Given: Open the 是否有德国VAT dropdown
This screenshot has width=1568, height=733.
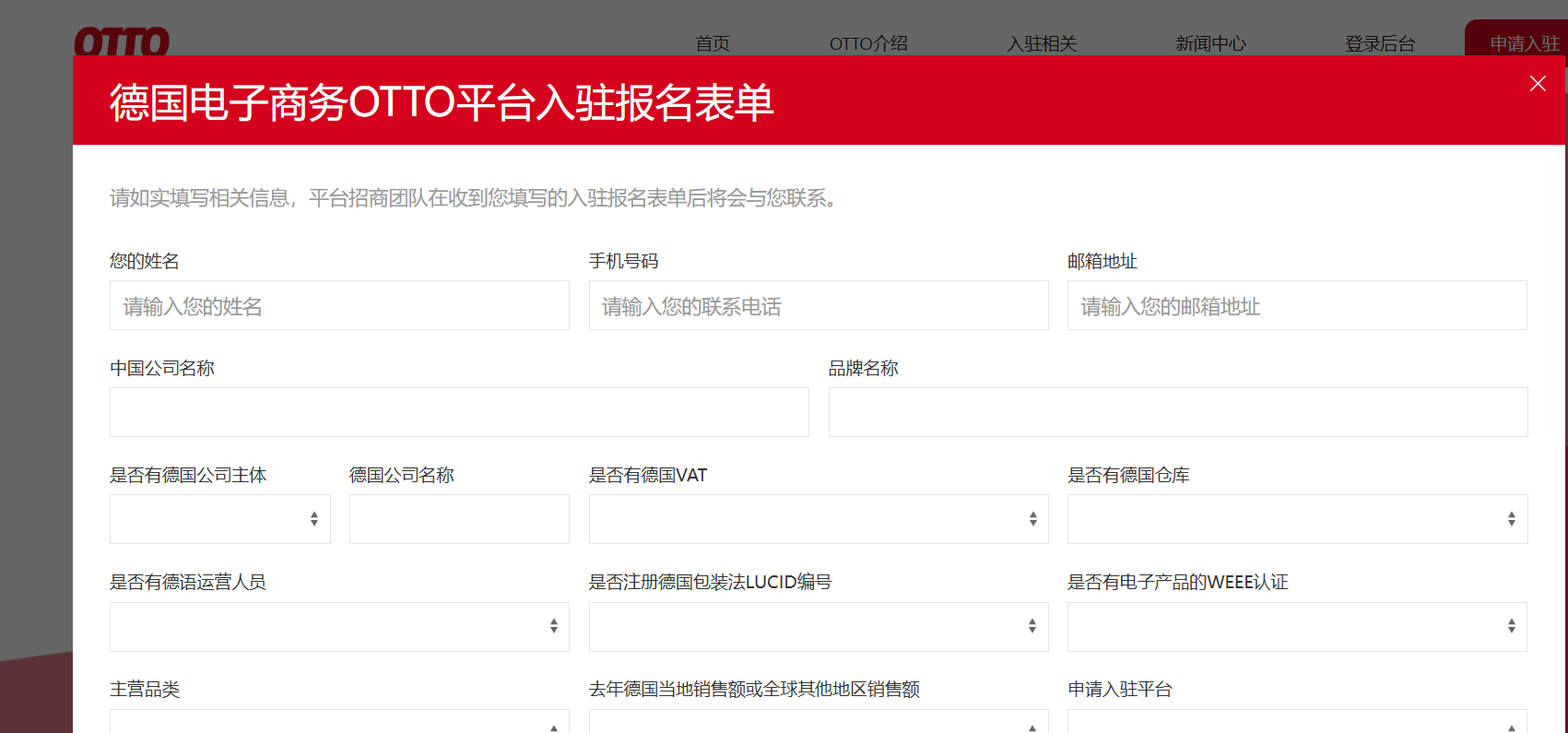Looking at the screenshot, I should 819,519.
